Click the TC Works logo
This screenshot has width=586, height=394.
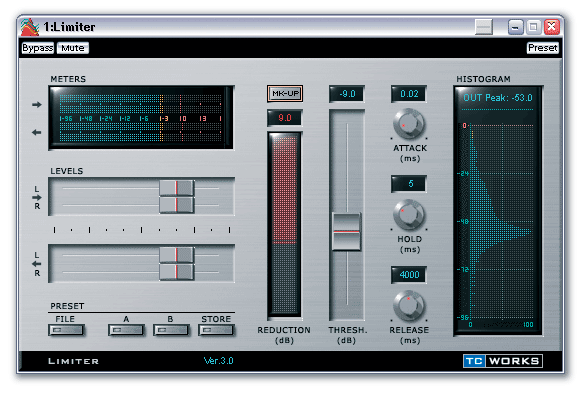pos(503,361)
